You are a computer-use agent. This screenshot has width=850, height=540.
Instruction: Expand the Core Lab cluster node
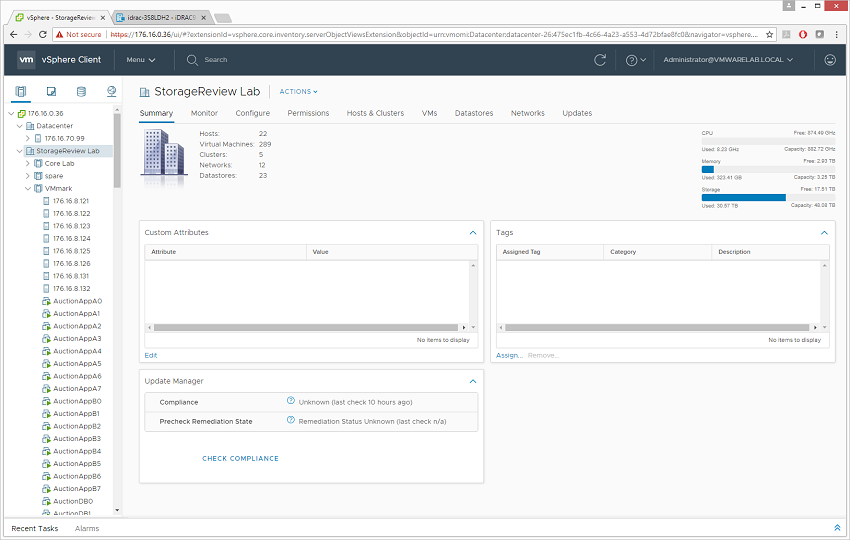pos(28,163)
